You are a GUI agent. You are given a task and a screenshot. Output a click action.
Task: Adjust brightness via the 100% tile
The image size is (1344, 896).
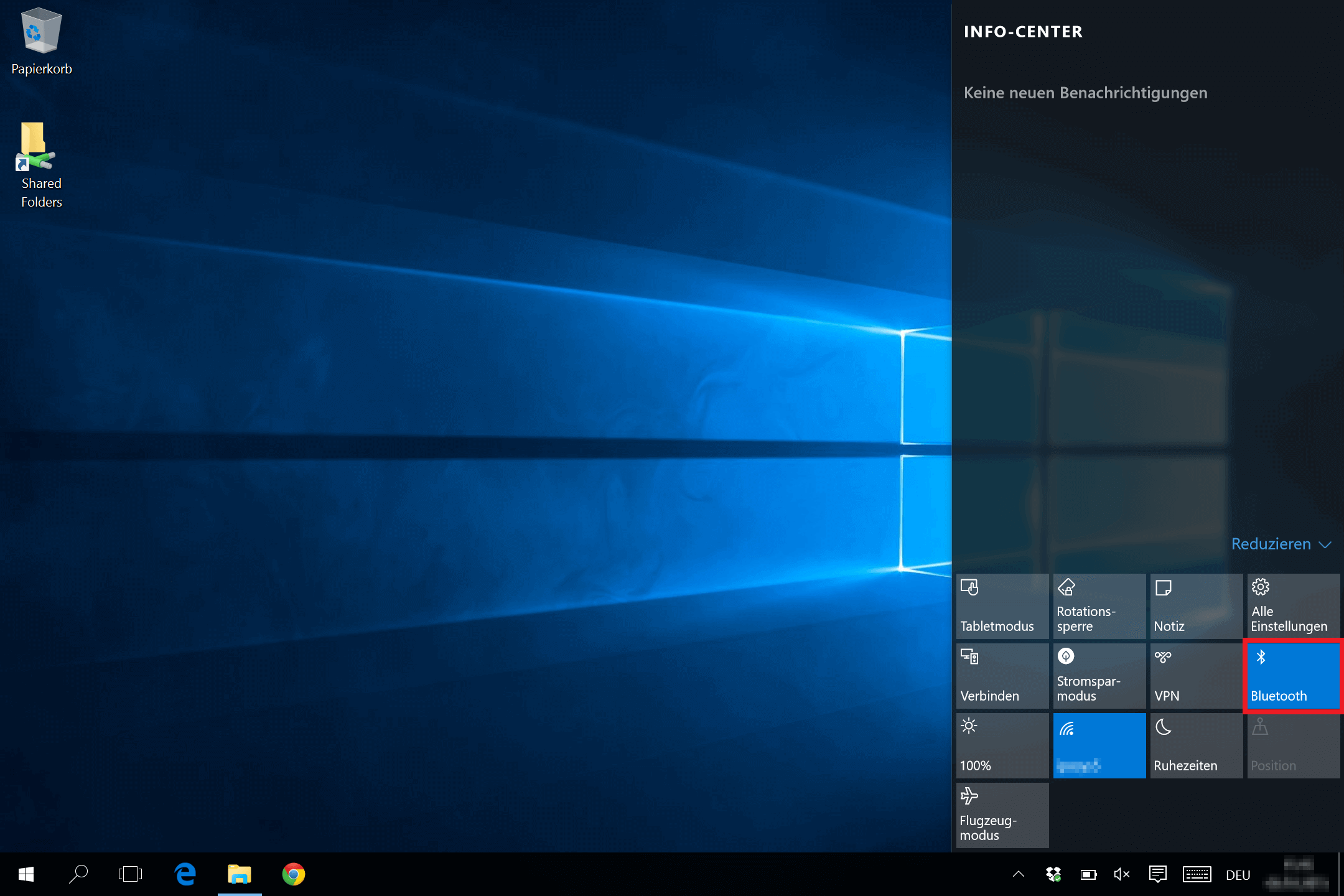tap(1001, 746)
